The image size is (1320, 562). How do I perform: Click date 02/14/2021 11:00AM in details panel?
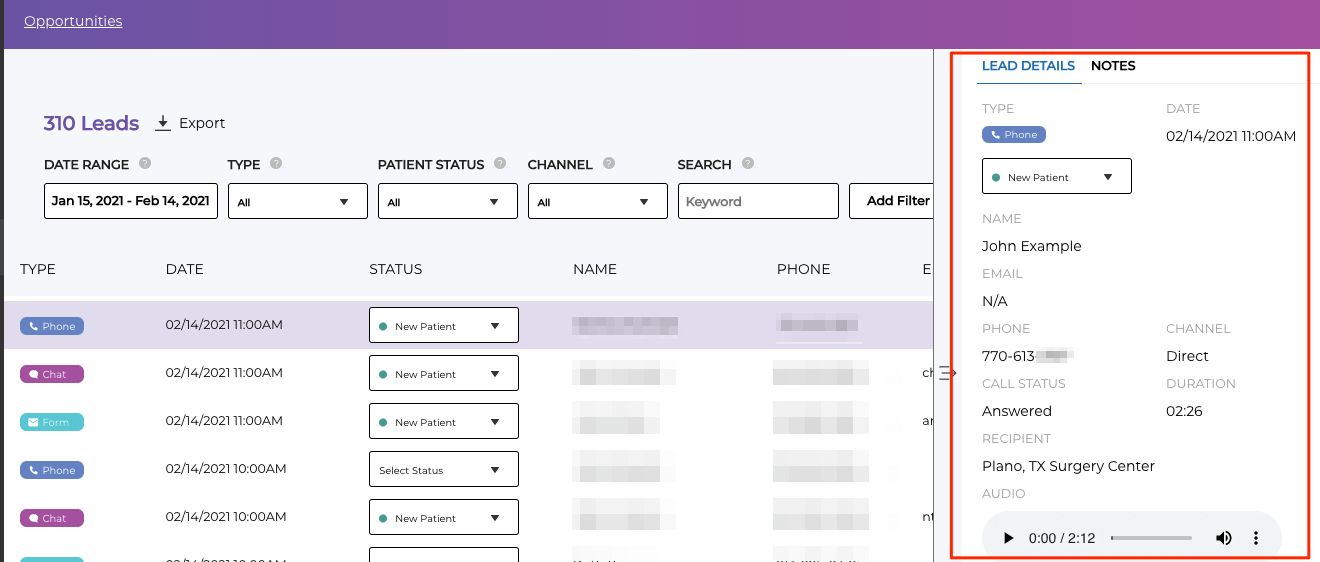click(x=1231, y=136)
